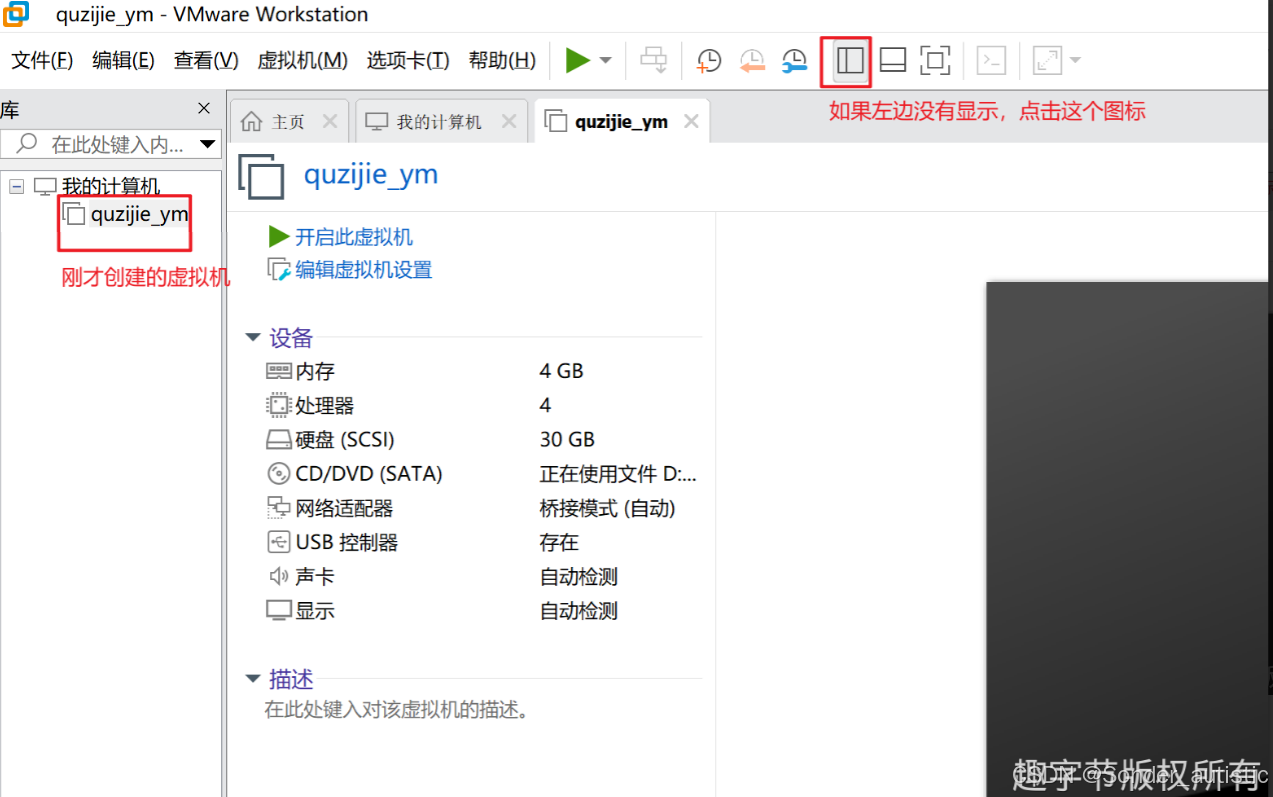Collapse the 描述 section
The image size is (1273, 797).
pos(253,678)
